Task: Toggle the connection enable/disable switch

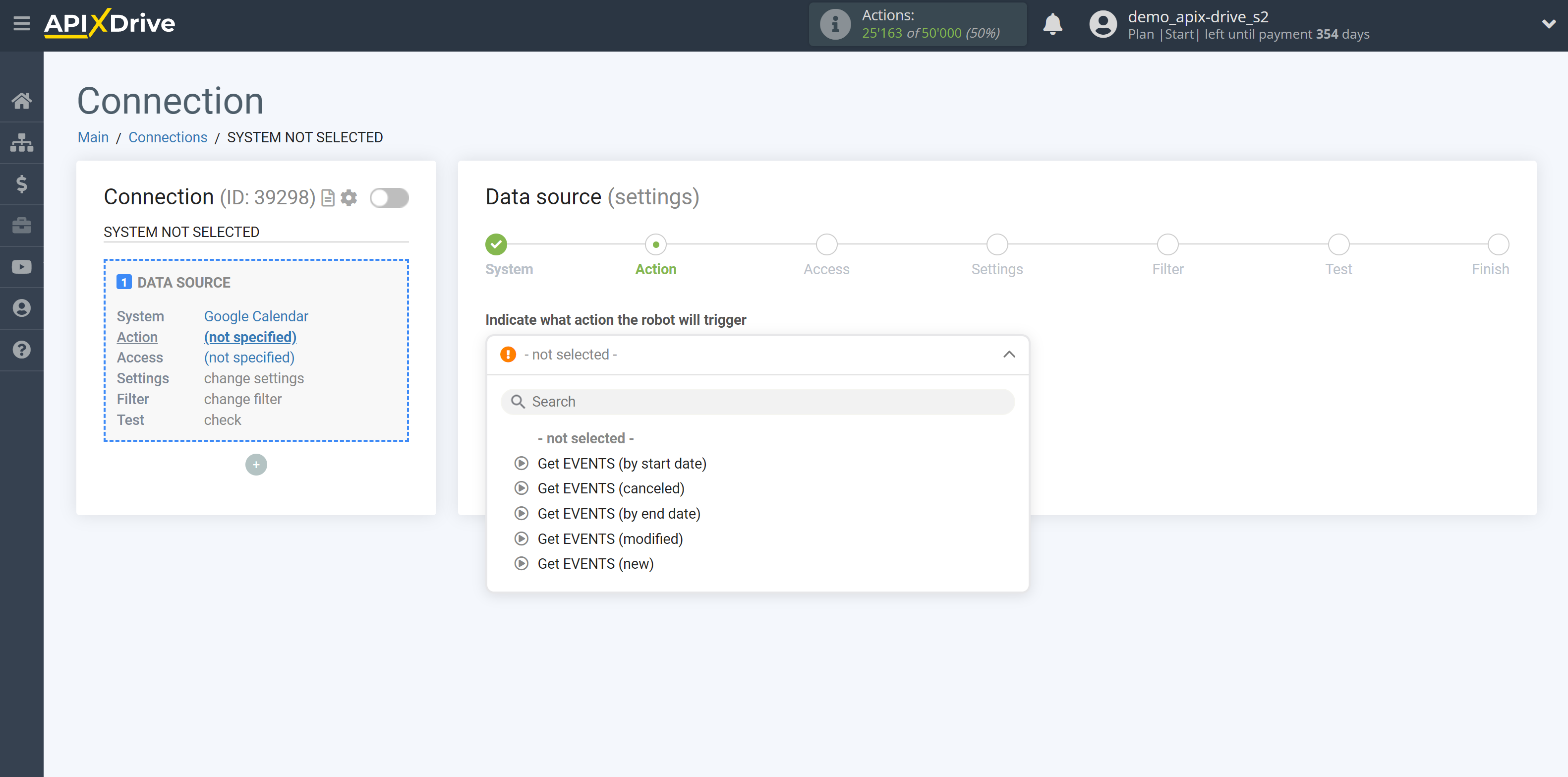Action: click(389, 197)
